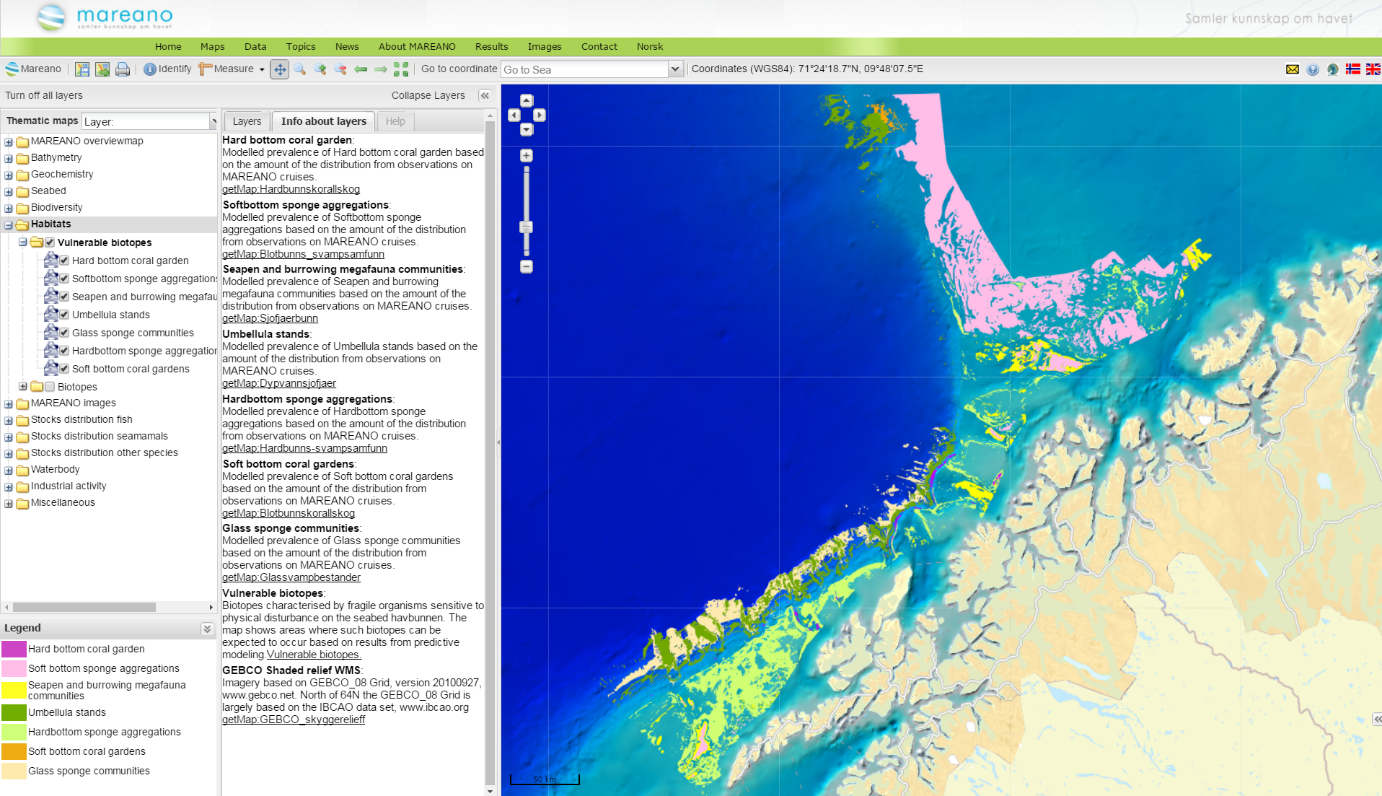Expand the Seabed folder

[x=9, y=191]
